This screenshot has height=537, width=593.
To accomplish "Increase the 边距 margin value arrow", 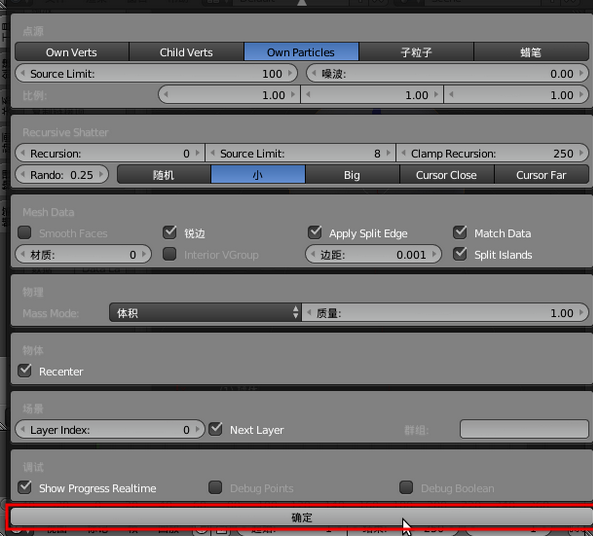I will 434,255.
